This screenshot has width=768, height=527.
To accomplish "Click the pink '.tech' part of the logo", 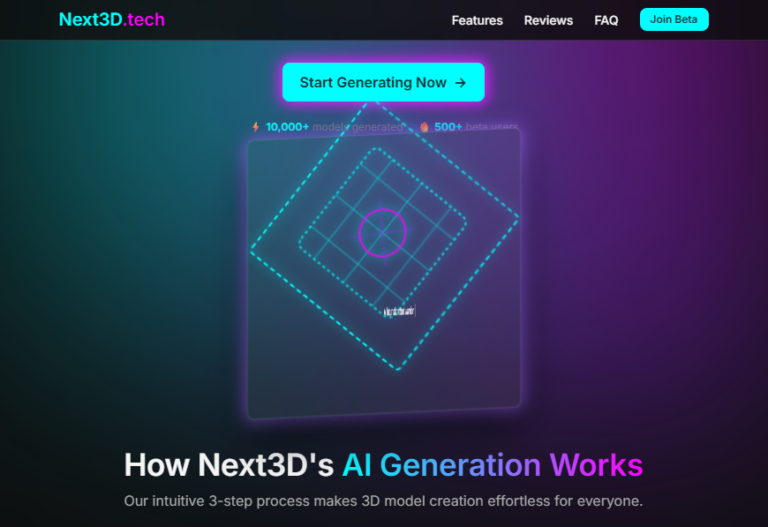I will click(141, 19).
